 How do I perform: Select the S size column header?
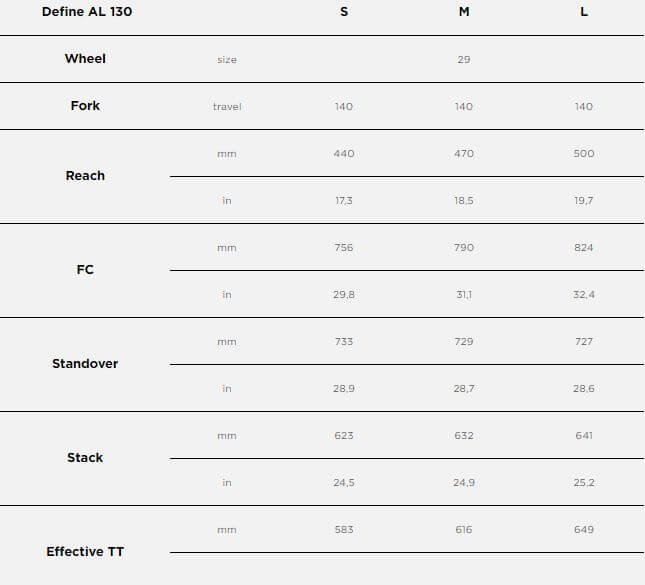coord(344,12)
